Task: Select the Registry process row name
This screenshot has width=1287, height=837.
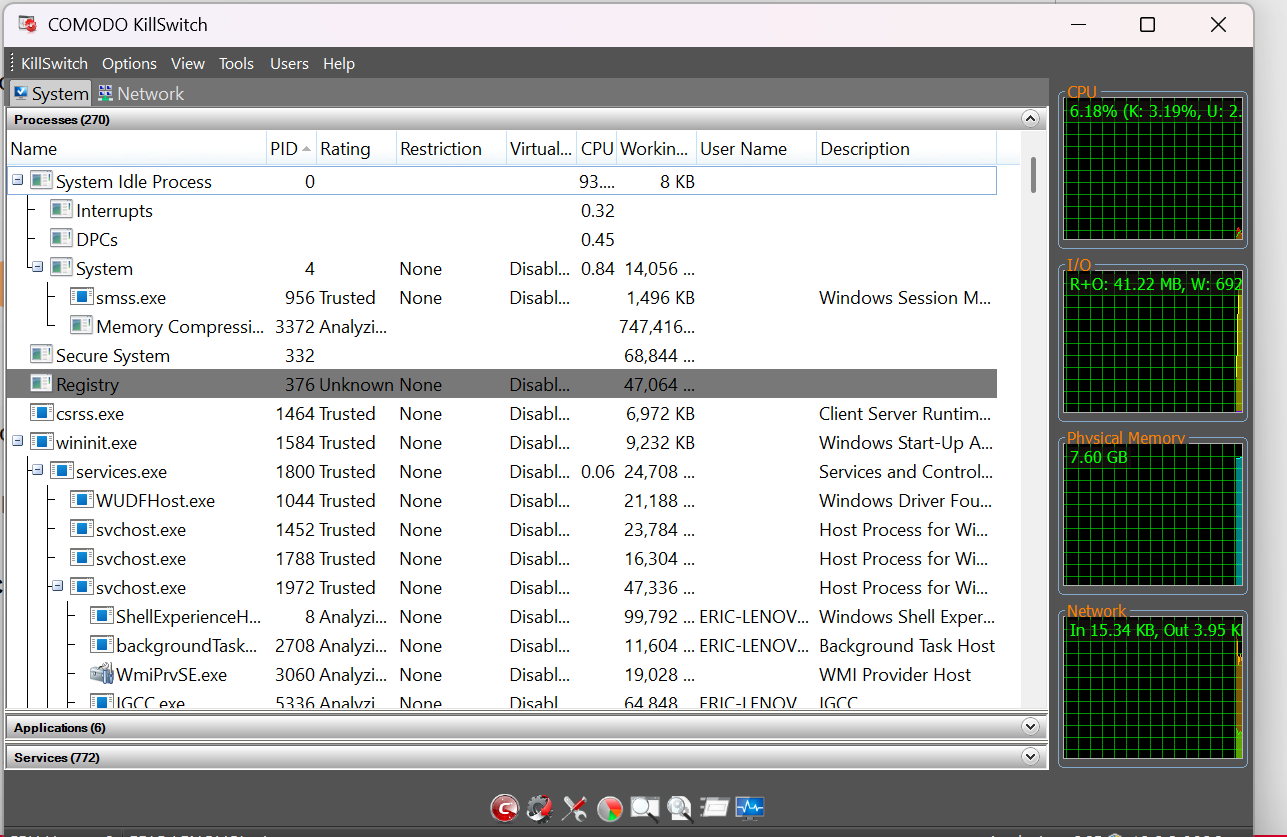Action: tap(87, 385)
